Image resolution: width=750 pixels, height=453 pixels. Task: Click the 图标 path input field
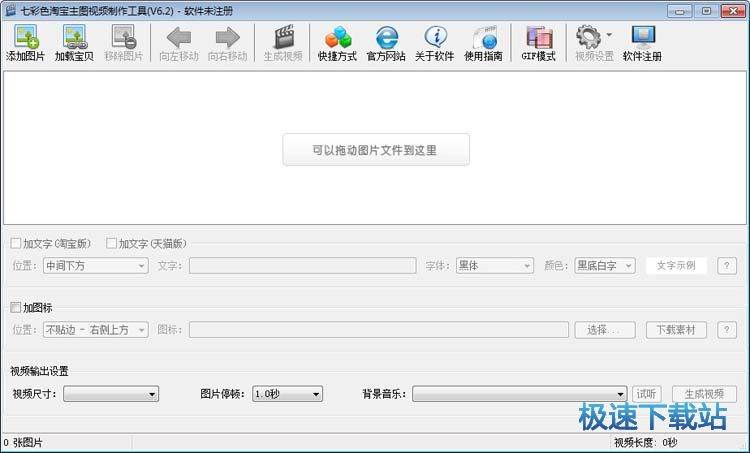coord(378,330)
